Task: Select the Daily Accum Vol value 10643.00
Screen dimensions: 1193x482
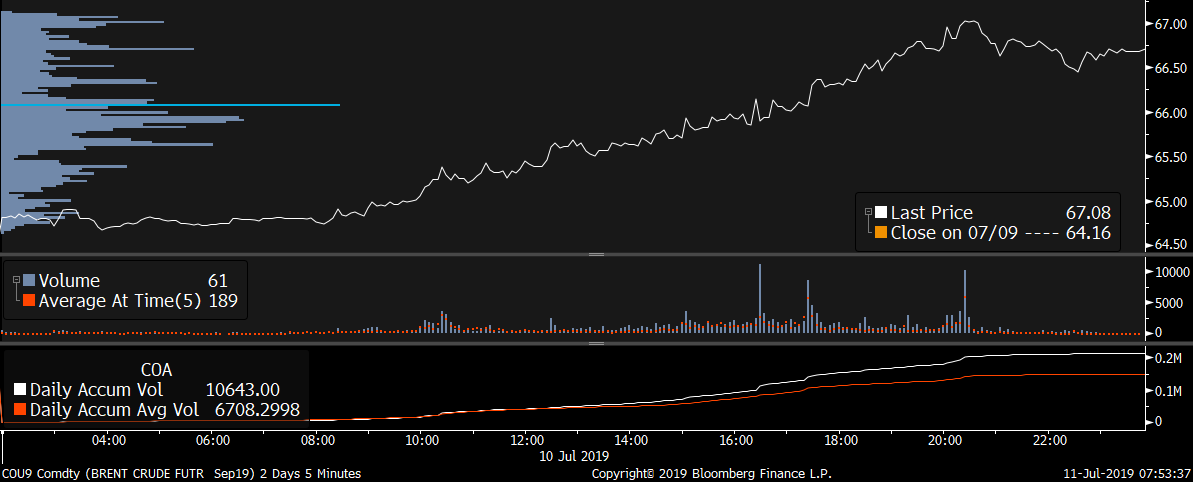Action: click(243, 391)
